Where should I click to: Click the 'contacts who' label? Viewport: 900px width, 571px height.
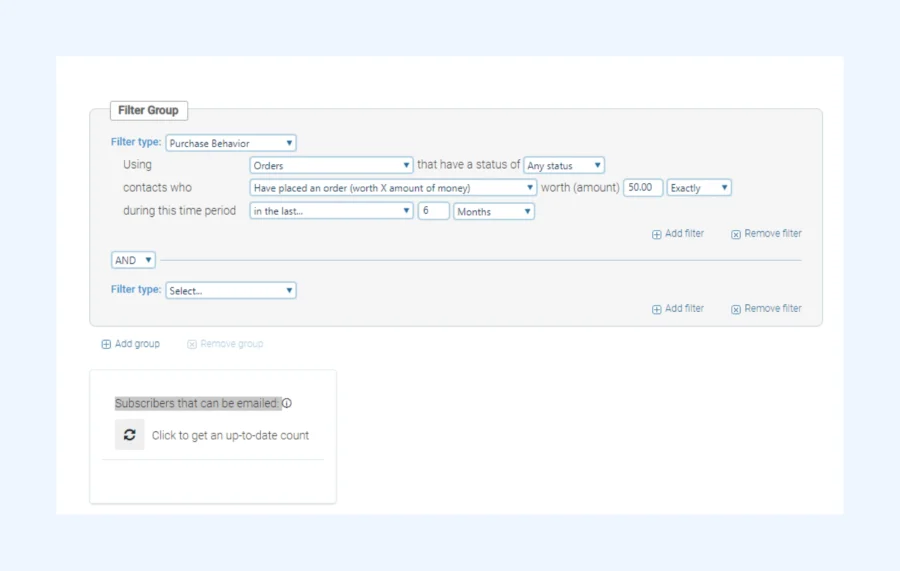157,188
